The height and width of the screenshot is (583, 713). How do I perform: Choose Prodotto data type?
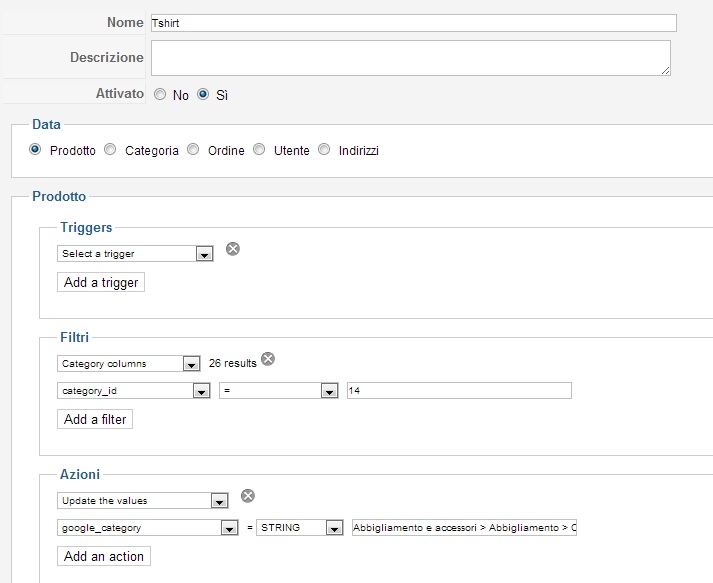(x=35, y=149)
